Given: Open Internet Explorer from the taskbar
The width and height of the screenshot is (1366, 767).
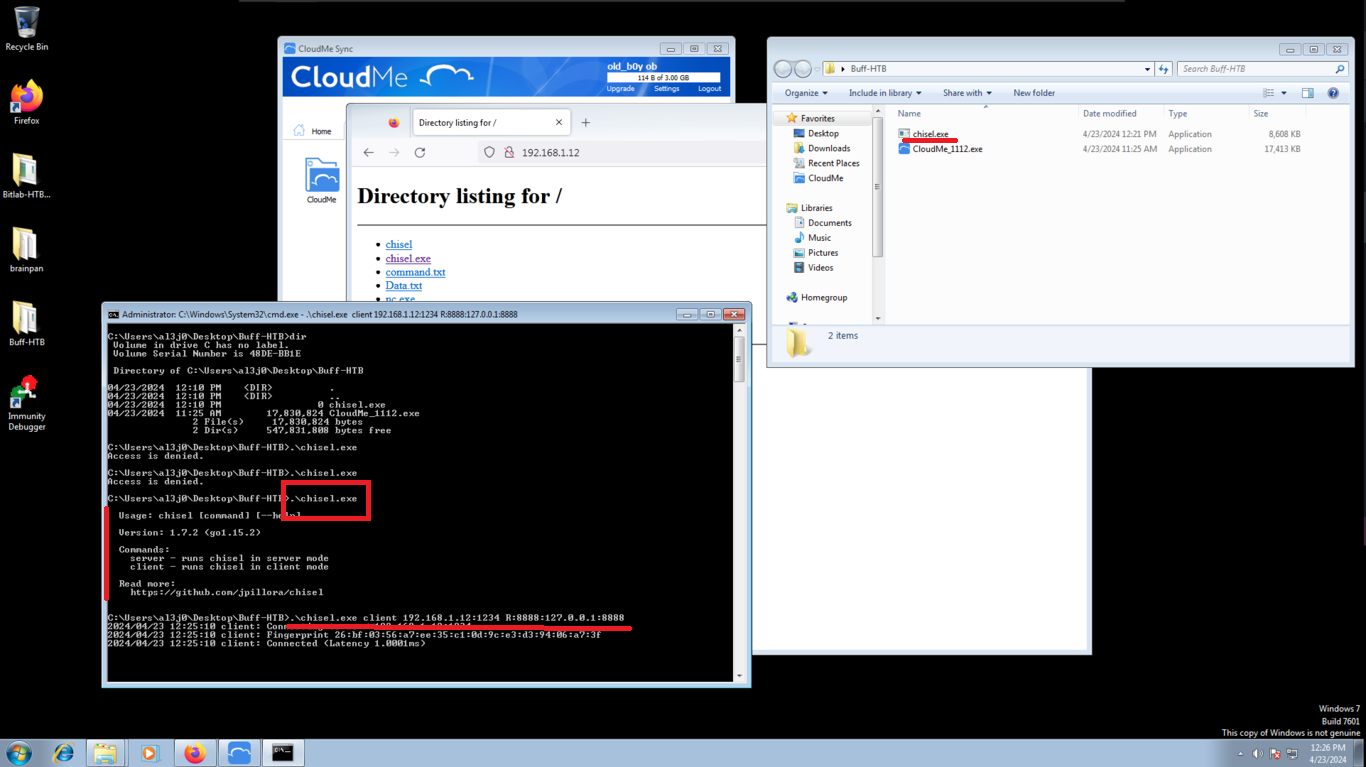Looking at the screenshot, I should click(63, 752).
